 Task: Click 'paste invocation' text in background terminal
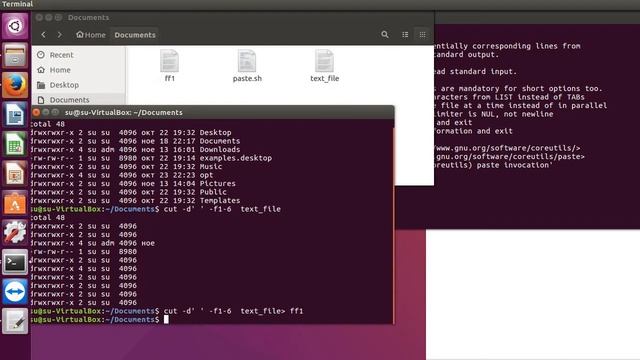tap(514, 165)
